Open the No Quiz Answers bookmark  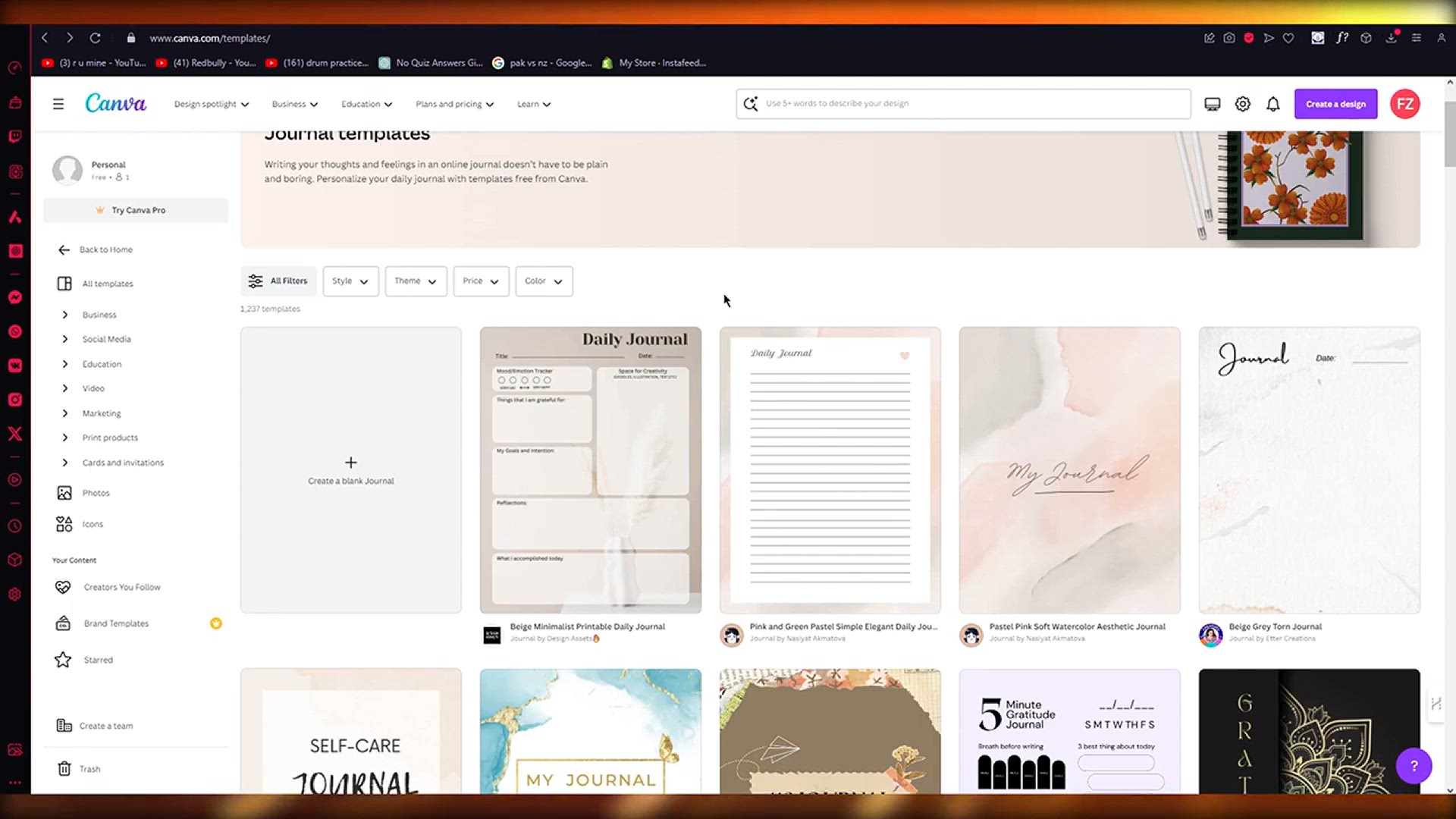[431, 63]
